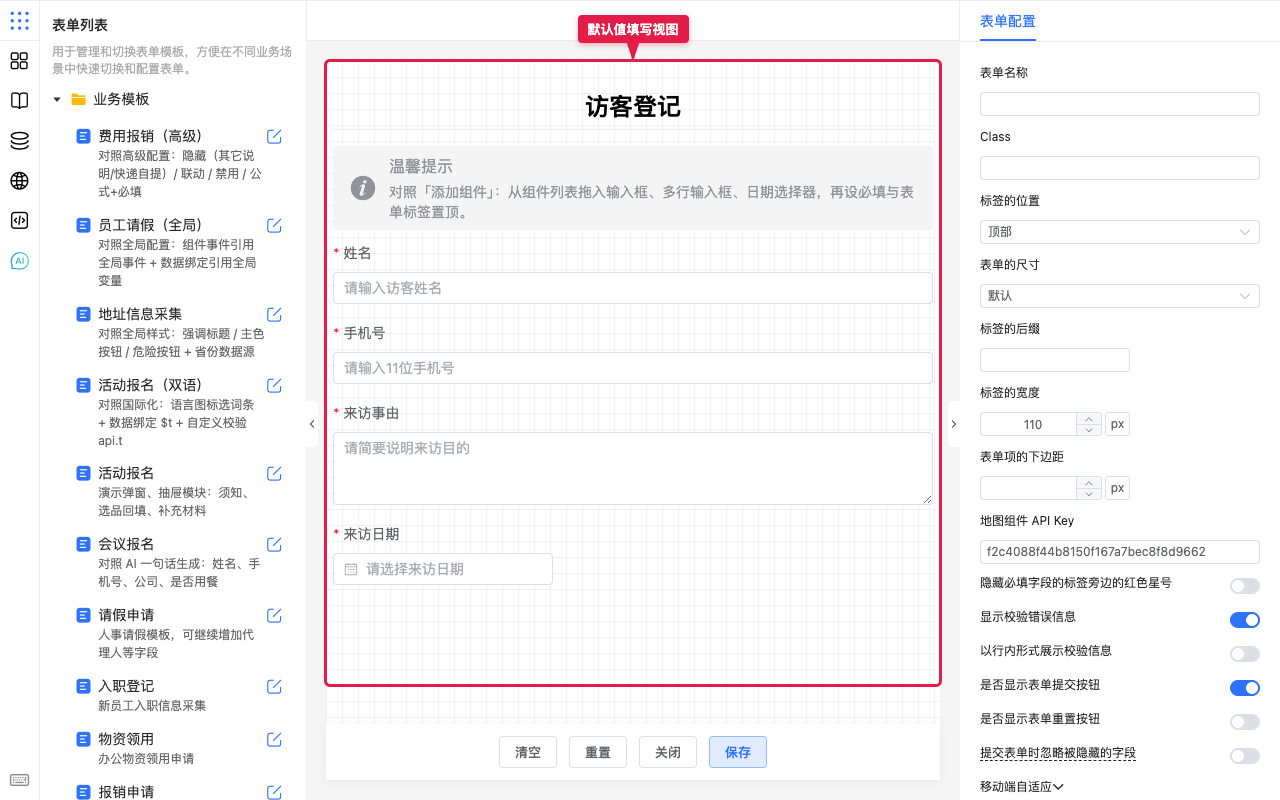The image size is (1280, 800).
Task: Collapse the 业务模板 tree node
Action: point(57,99)
